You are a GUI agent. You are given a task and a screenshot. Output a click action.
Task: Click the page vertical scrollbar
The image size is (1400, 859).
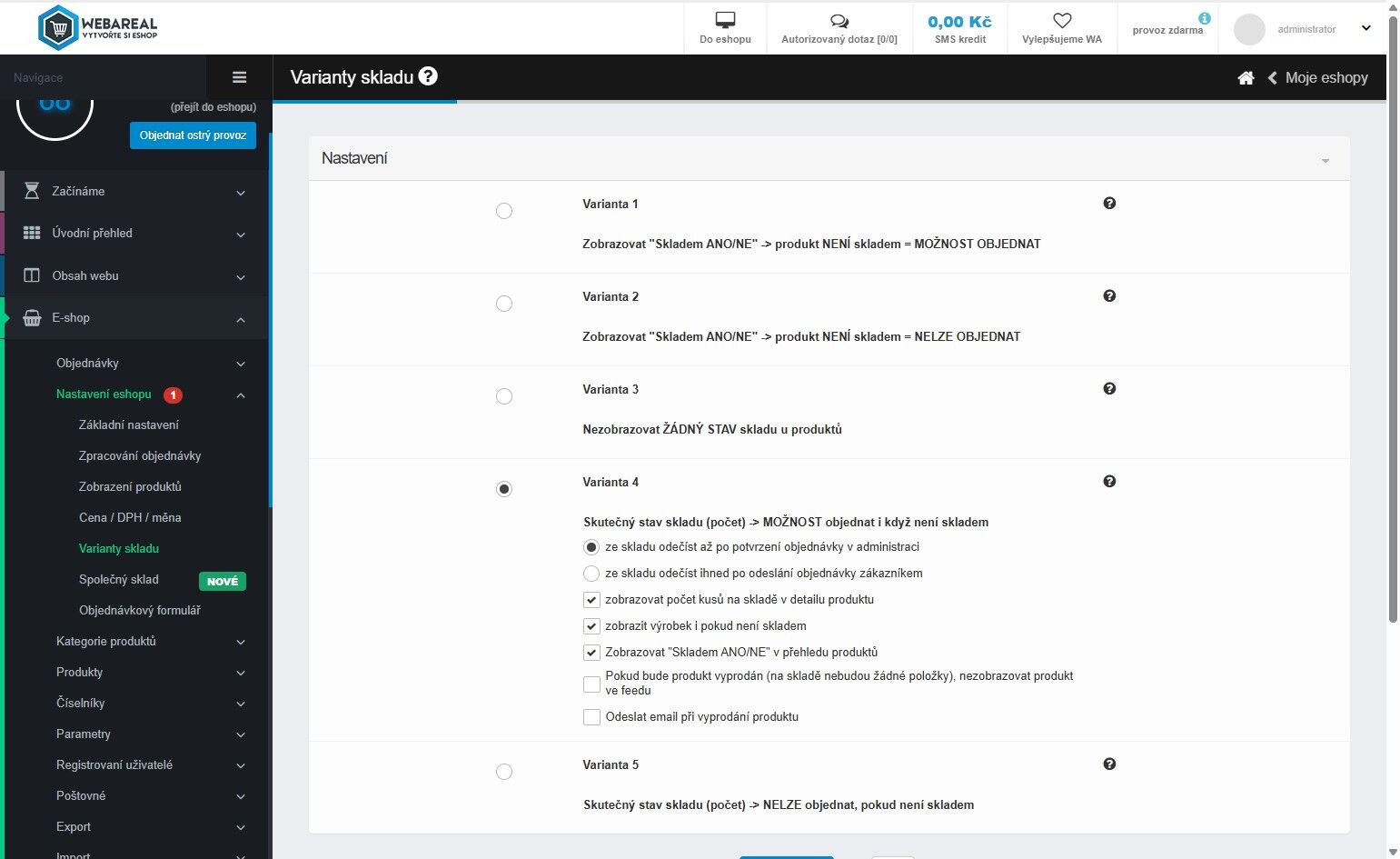1393,318
